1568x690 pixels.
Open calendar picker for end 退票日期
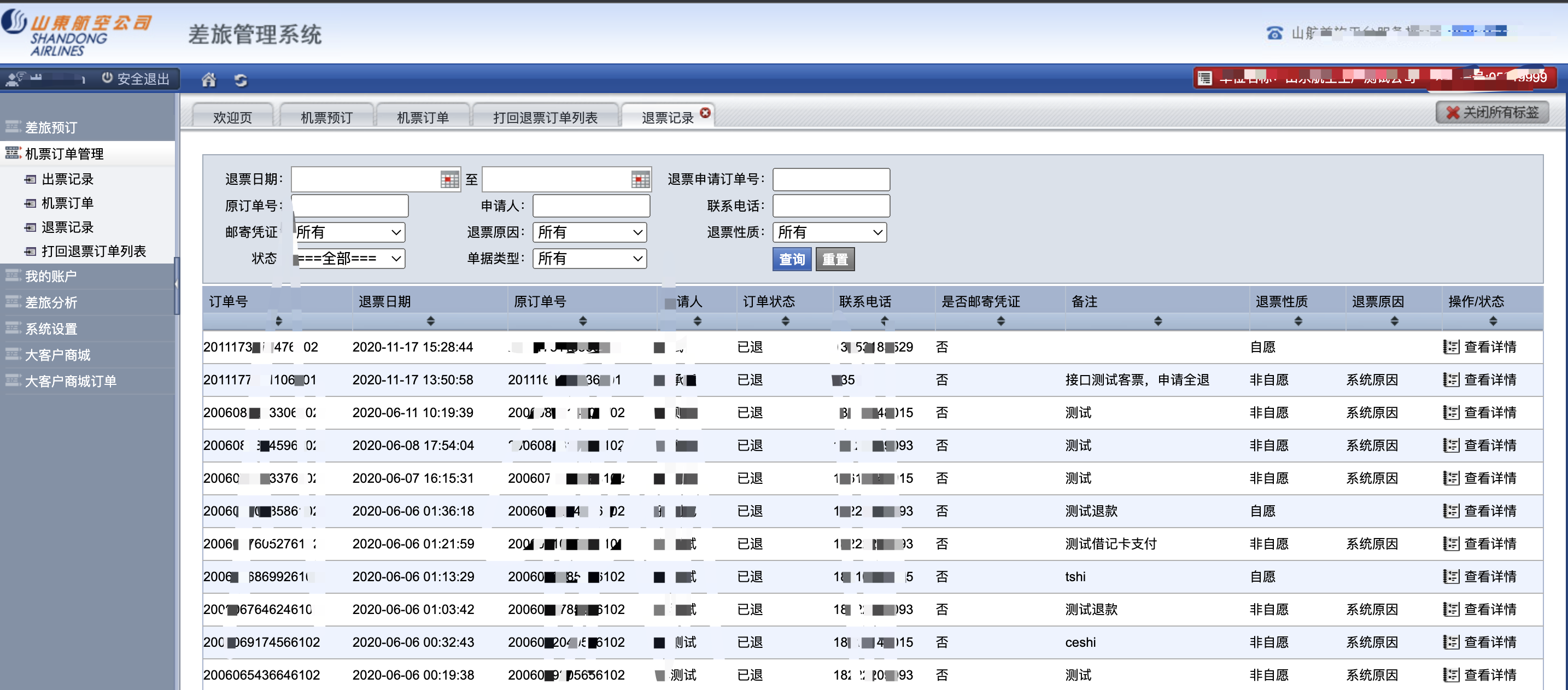pyautogui.click(x=640, y=179)
